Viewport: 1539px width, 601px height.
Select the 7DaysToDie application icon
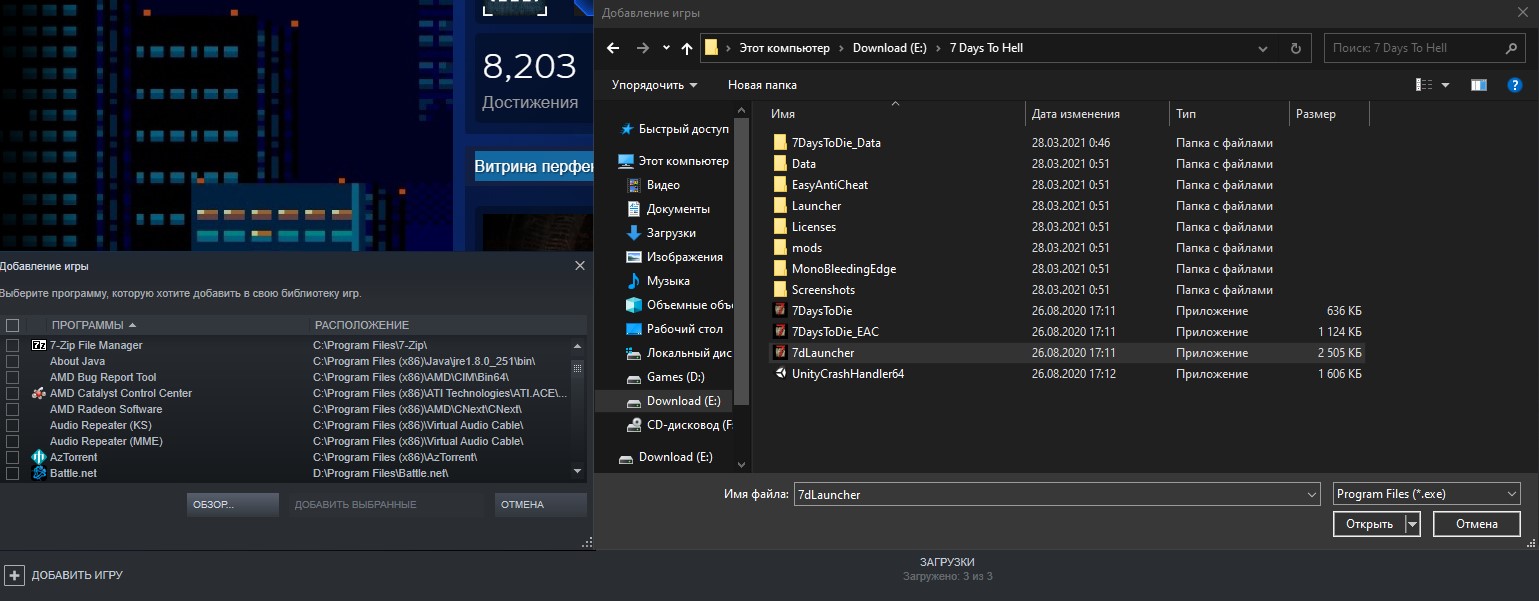click(781, 311)
